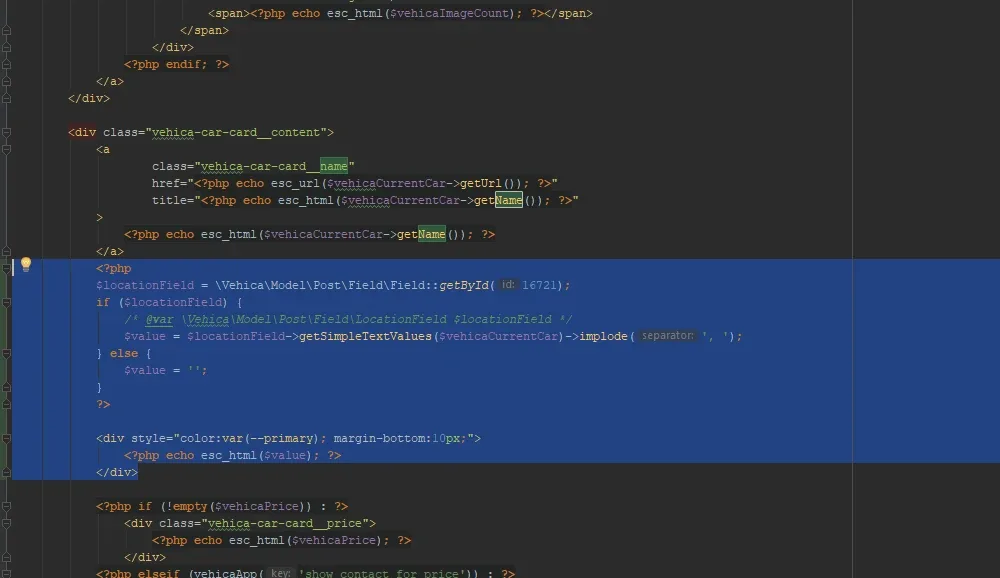Click the yellow lightbulb intention icon
The image size is (1000, 578).
coord(26,263)
